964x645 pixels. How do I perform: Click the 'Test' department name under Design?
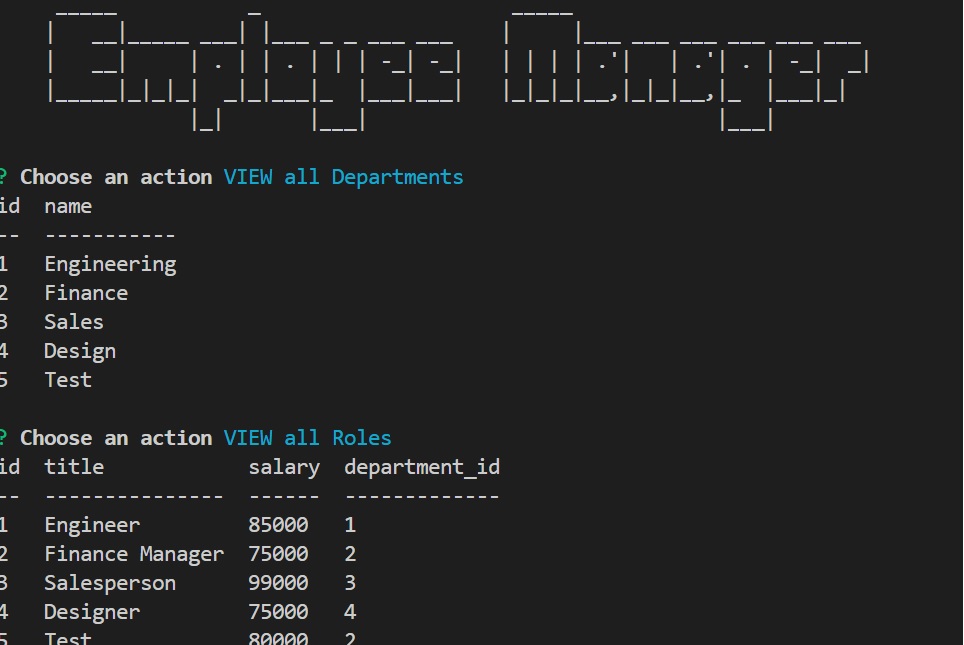(68, 380)
